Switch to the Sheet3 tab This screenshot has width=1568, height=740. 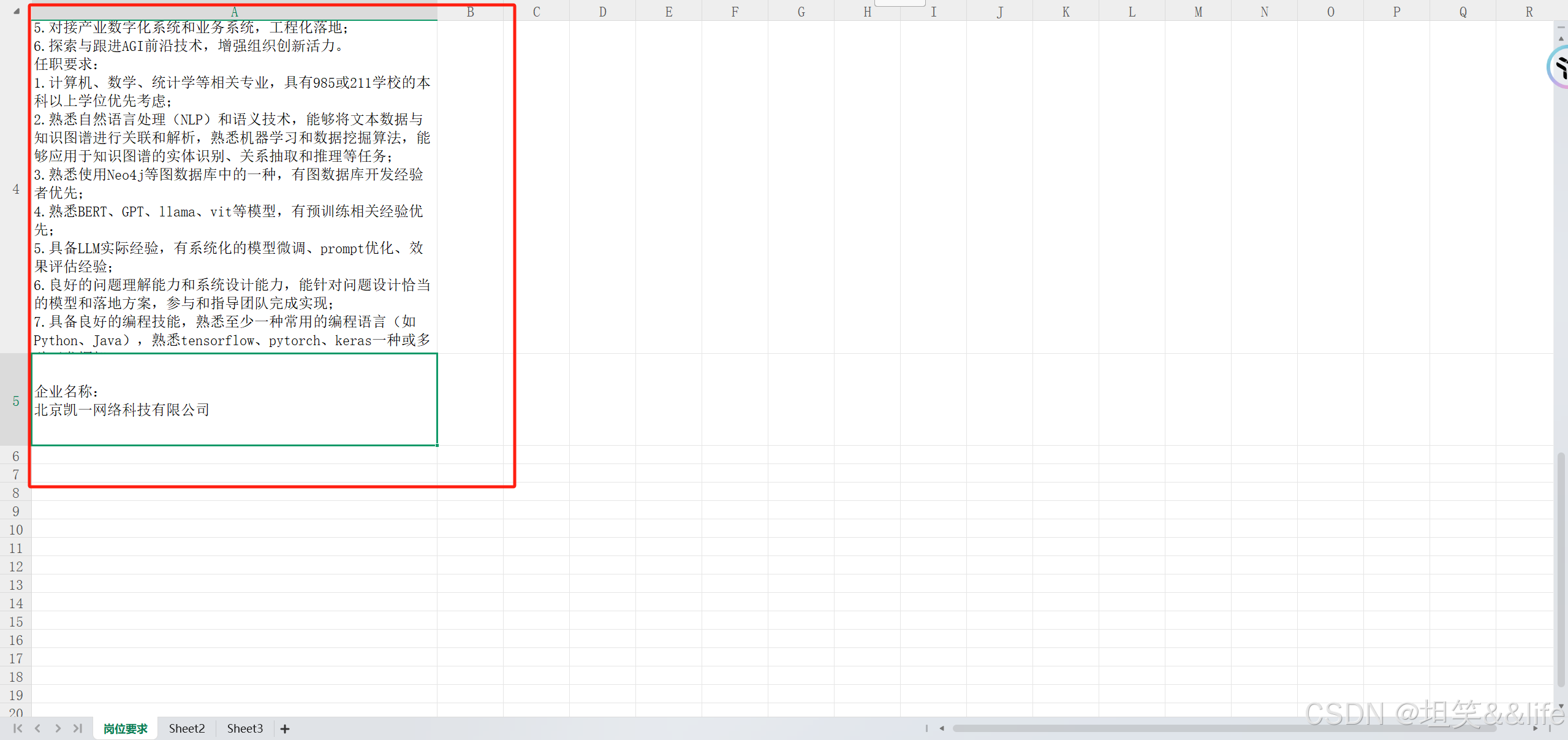tap(244, 728)
